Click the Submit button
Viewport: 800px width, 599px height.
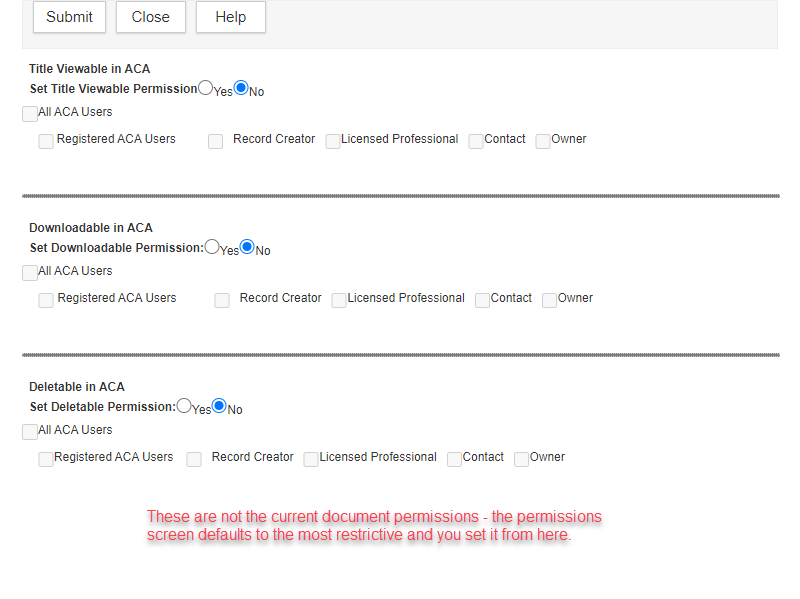(69, 17)
